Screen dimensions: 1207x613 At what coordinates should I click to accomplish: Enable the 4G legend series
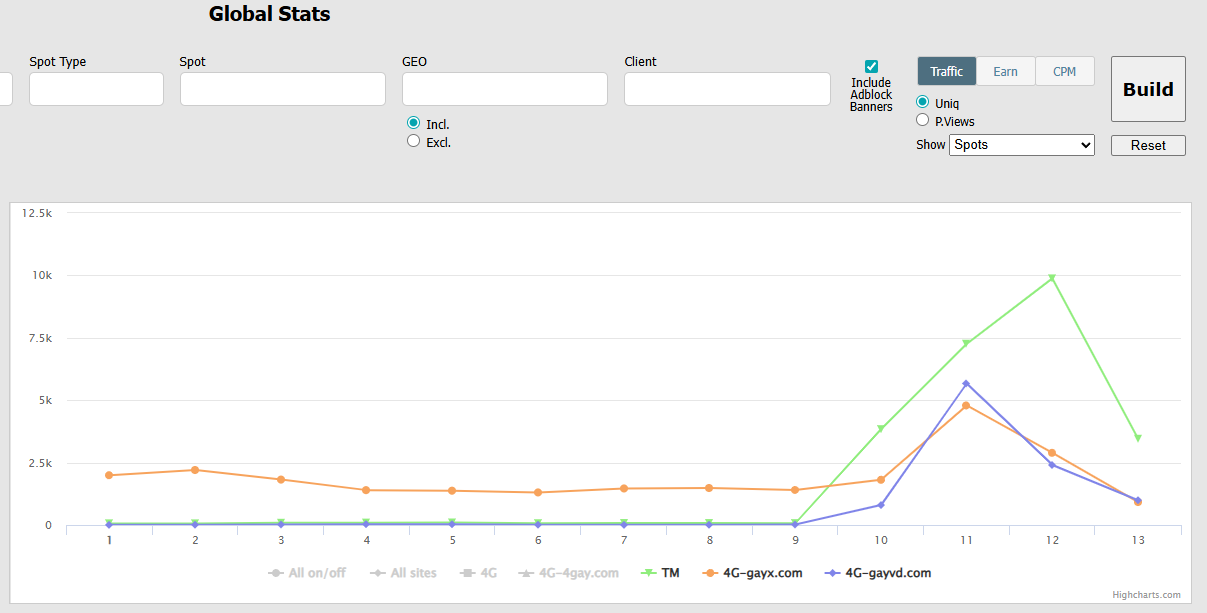(x=479, y=573)
